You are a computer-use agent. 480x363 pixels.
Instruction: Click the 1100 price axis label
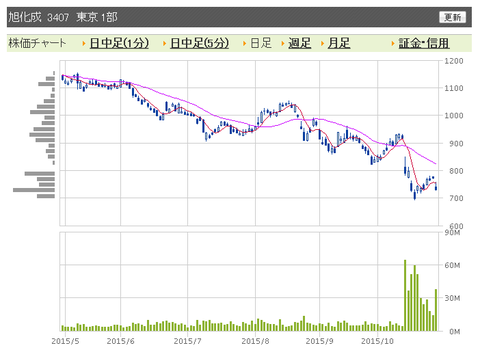click(454, 88)
